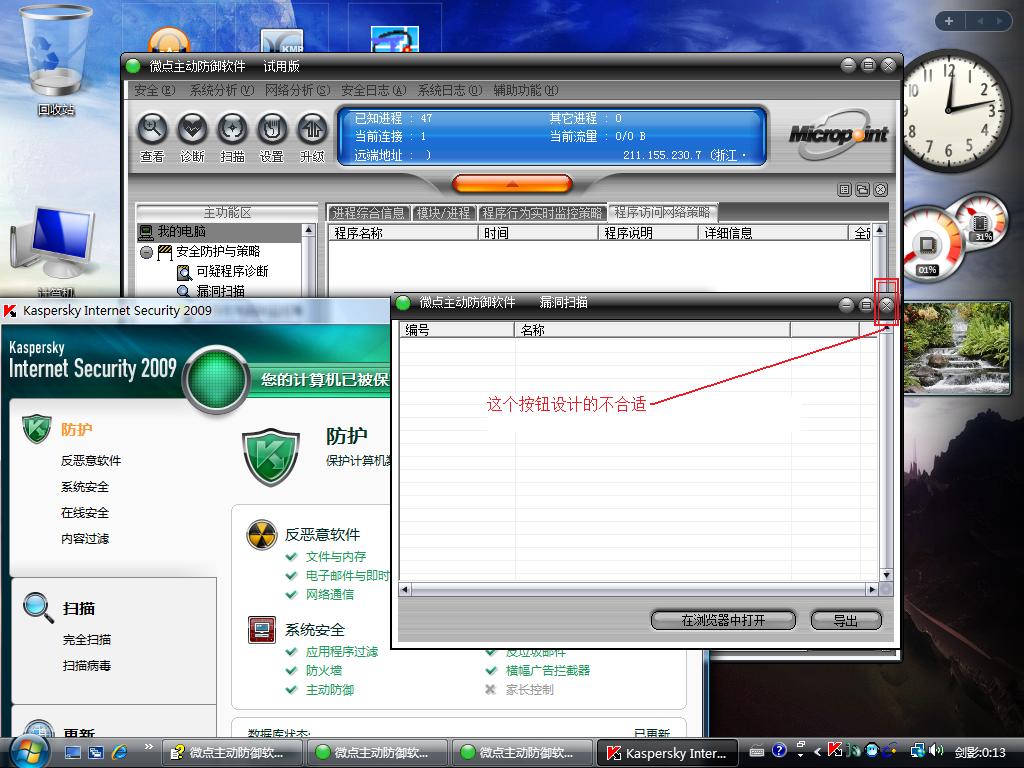Image resolution: width=1024 pixels, height=768 pixels.
Task: Add a gadget with the sidebar plus button
Action: (949, 21)
